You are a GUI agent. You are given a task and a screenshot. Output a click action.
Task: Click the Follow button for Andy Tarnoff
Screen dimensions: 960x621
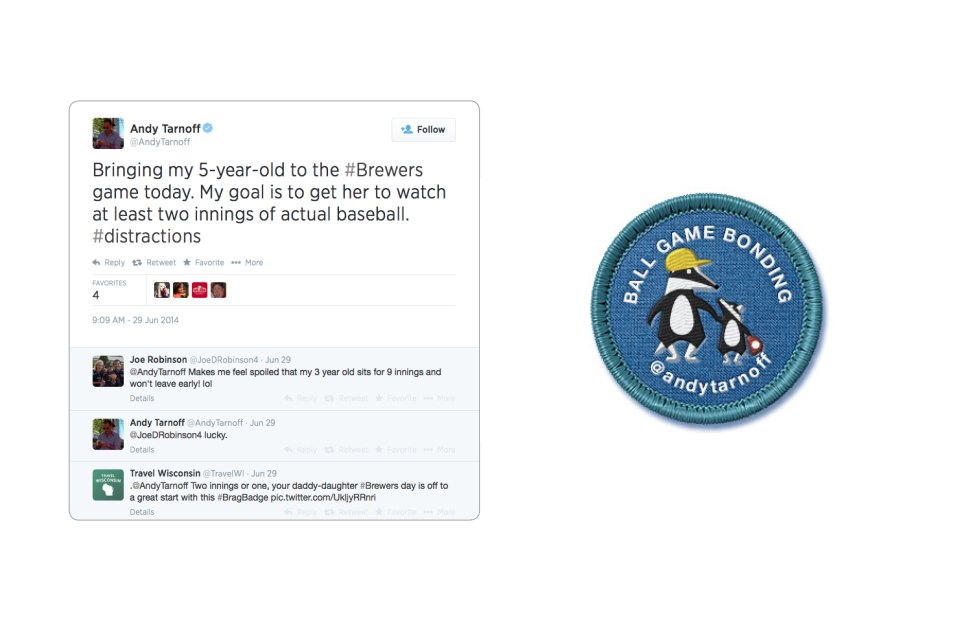[x=423, y=130]
